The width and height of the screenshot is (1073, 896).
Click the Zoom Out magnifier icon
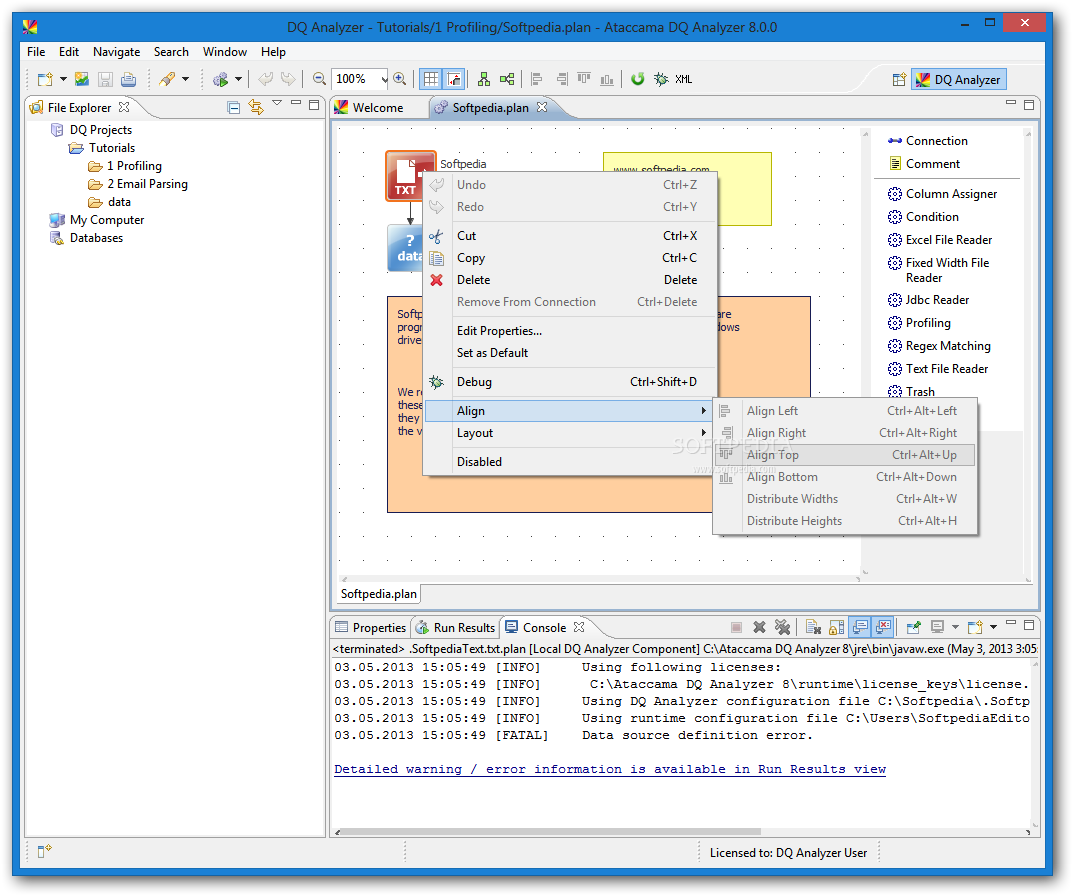(x=319, y=79)
